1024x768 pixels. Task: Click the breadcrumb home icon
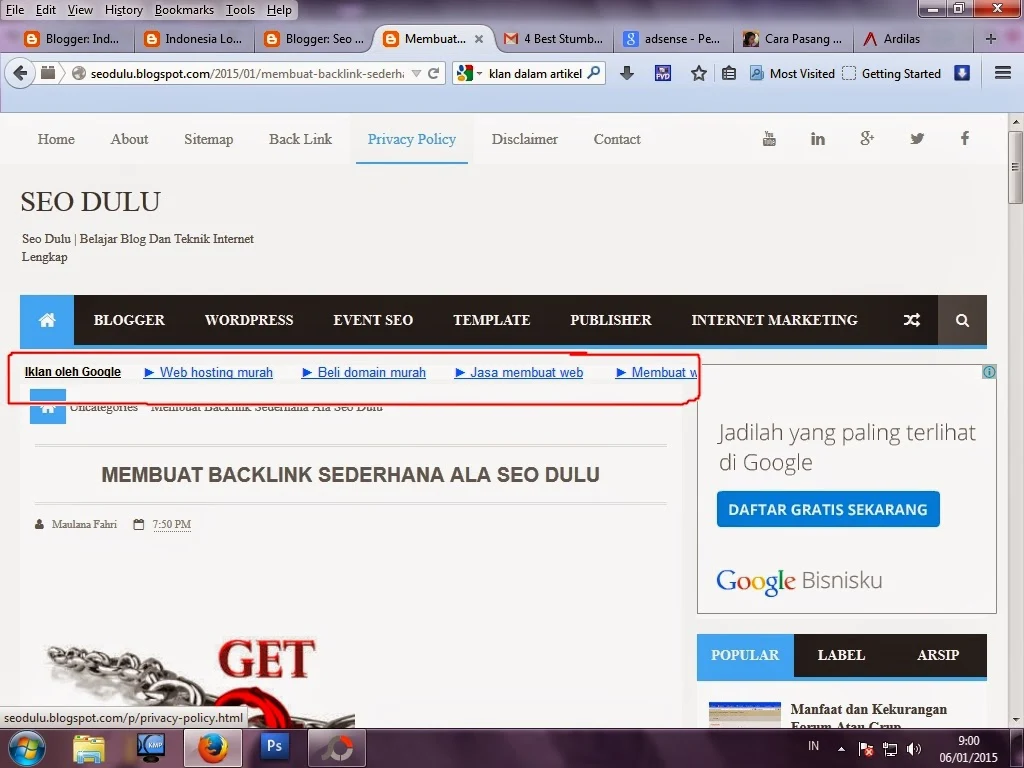[x=48, y=408]
